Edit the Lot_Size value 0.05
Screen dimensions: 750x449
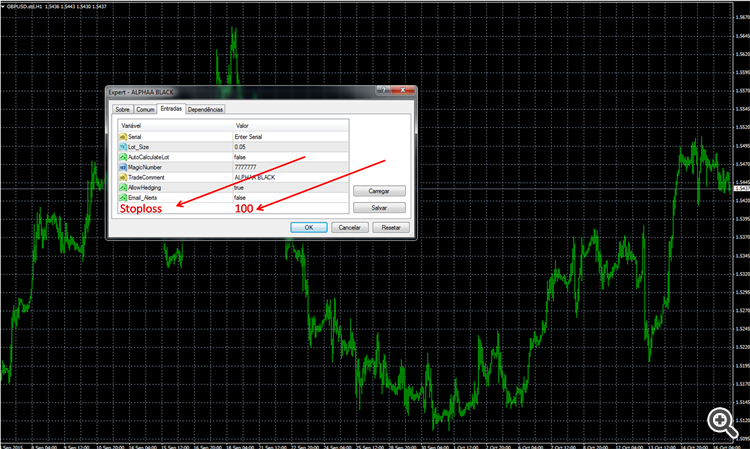[291, 147]
